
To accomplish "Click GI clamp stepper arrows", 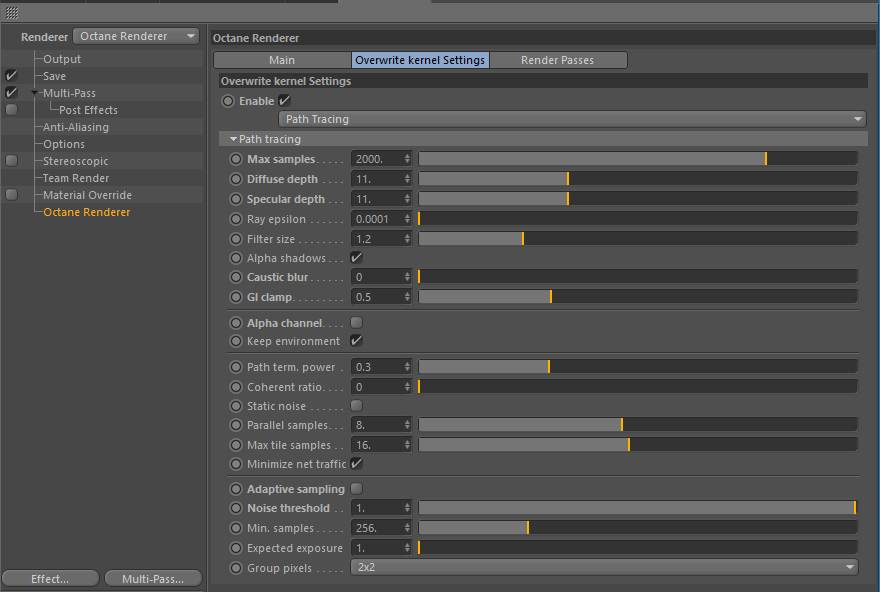I will [x=407, y=297].
